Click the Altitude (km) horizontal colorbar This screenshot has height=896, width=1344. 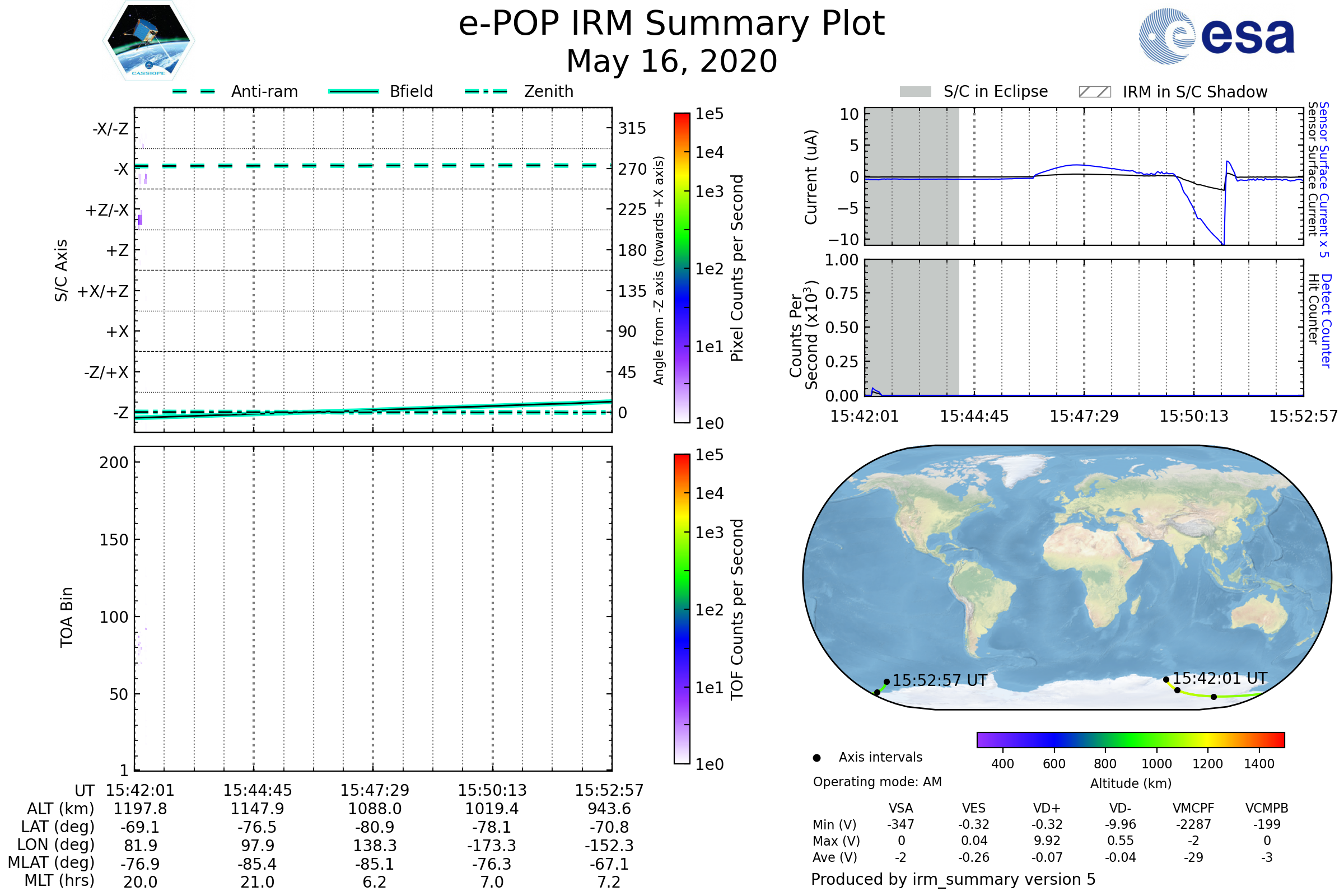click(x=1130, y=739)
